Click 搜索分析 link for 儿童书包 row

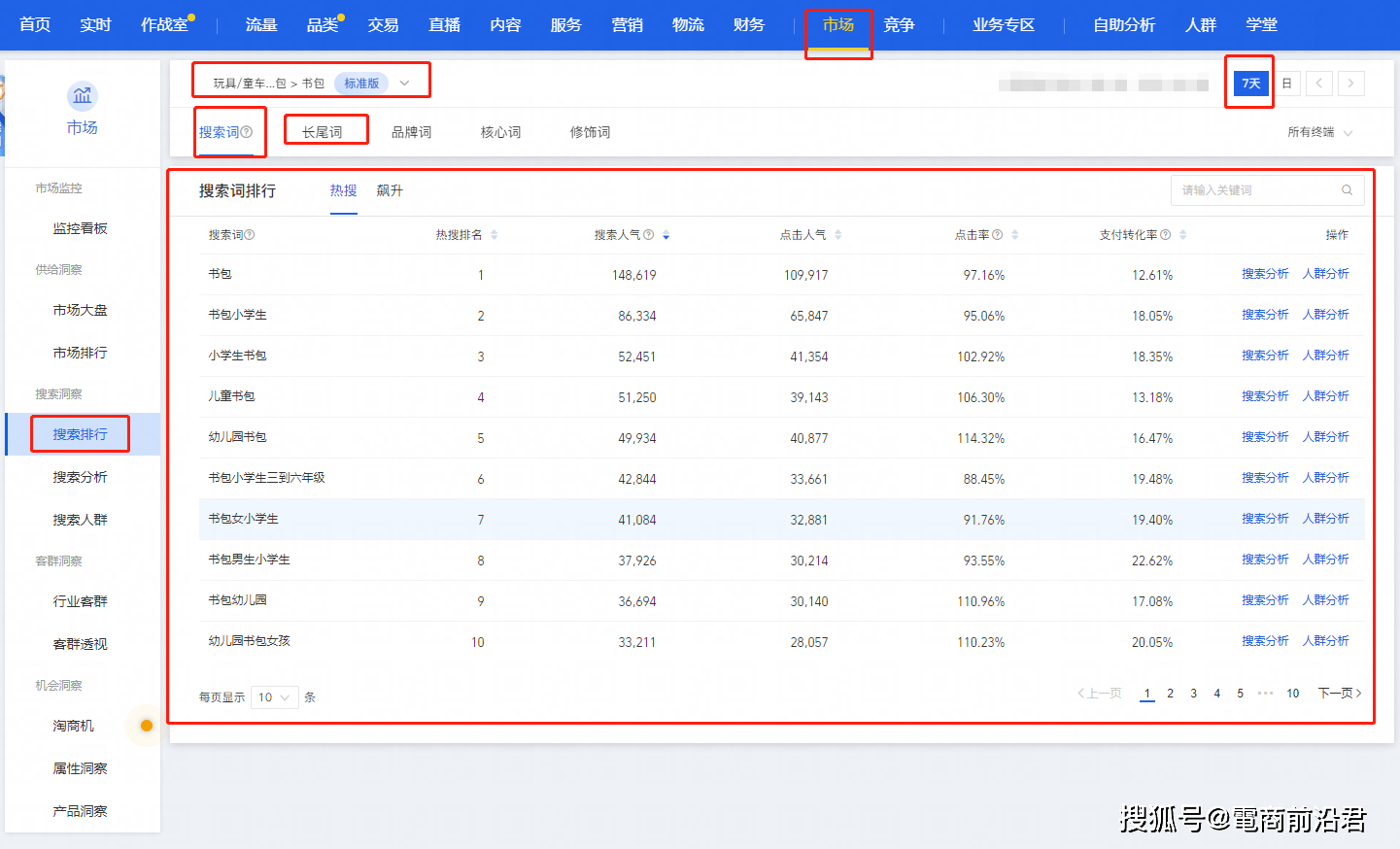click(x=1265, y=396)
